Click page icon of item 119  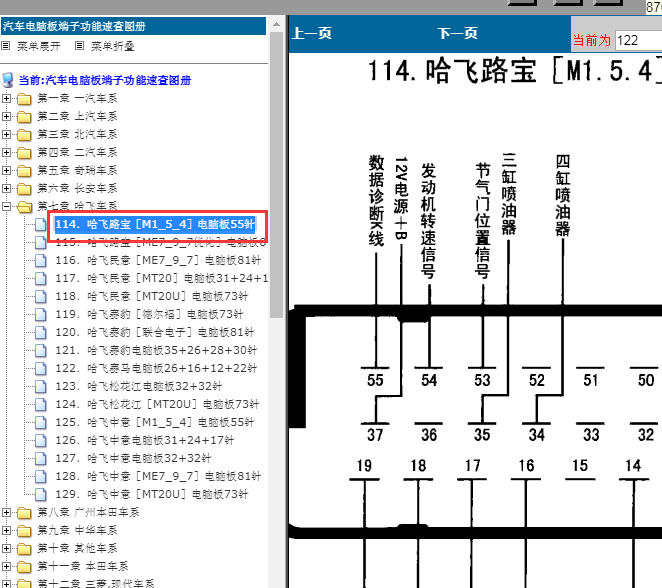pos(41,314)
